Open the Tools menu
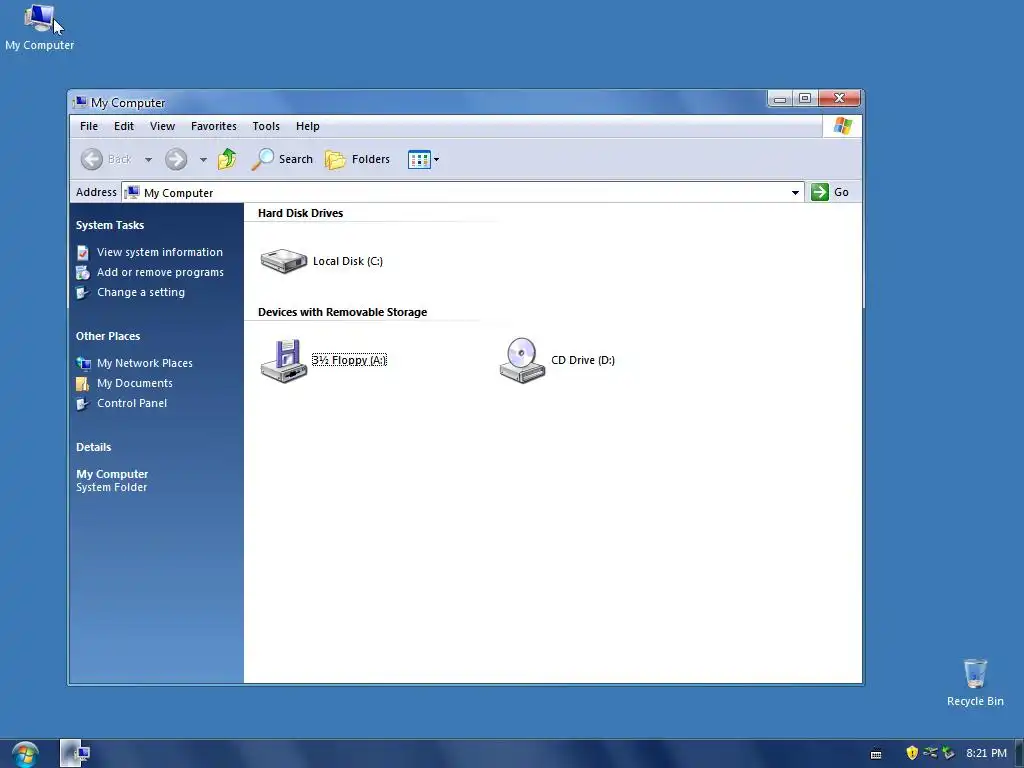Screen dimensions: 1024x768 coord(266,126)
